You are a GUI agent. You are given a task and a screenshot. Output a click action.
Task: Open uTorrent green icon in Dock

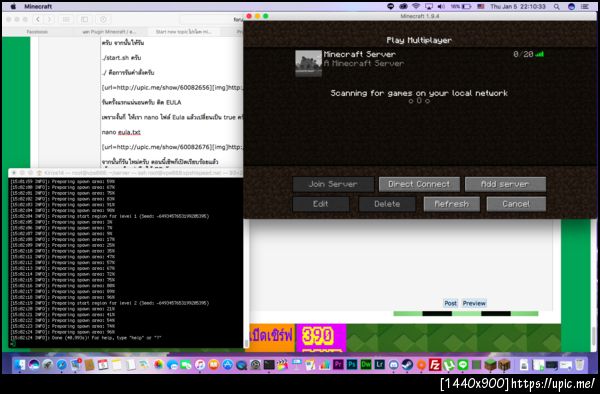click(x=449, y=365)
